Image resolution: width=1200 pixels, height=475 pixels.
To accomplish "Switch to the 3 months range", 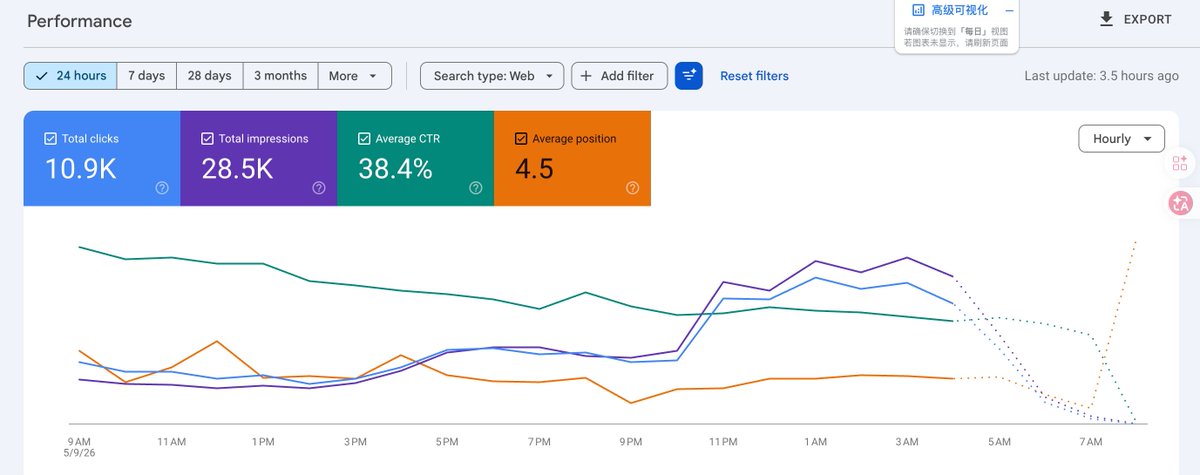I will point(280,76).
